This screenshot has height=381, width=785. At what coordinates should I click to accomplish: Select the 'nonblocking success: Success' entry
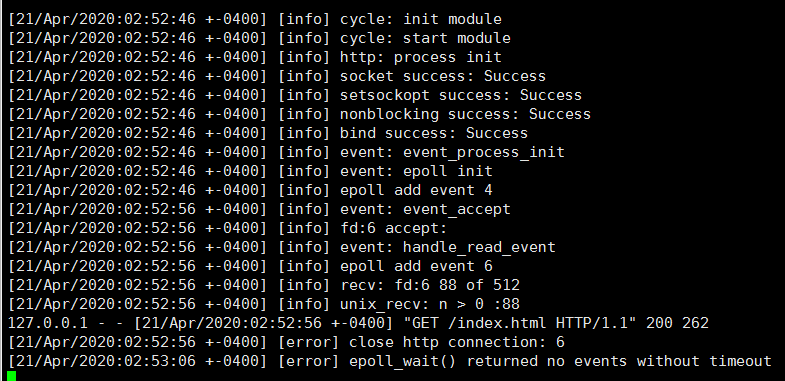click(x=465, y=114)
